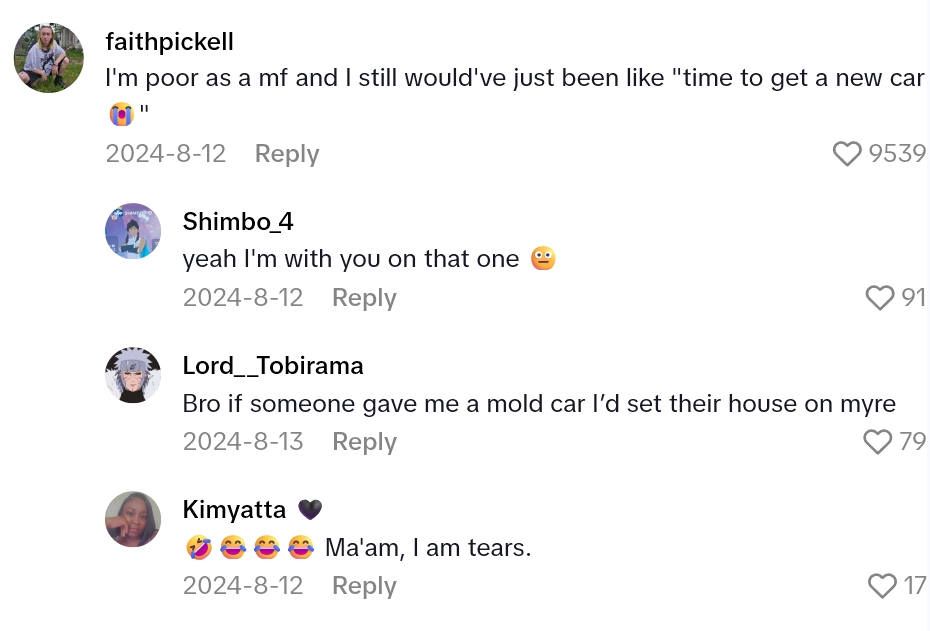
Task: Heart Kimyatta's reply
Action: (x=882, y=586)
